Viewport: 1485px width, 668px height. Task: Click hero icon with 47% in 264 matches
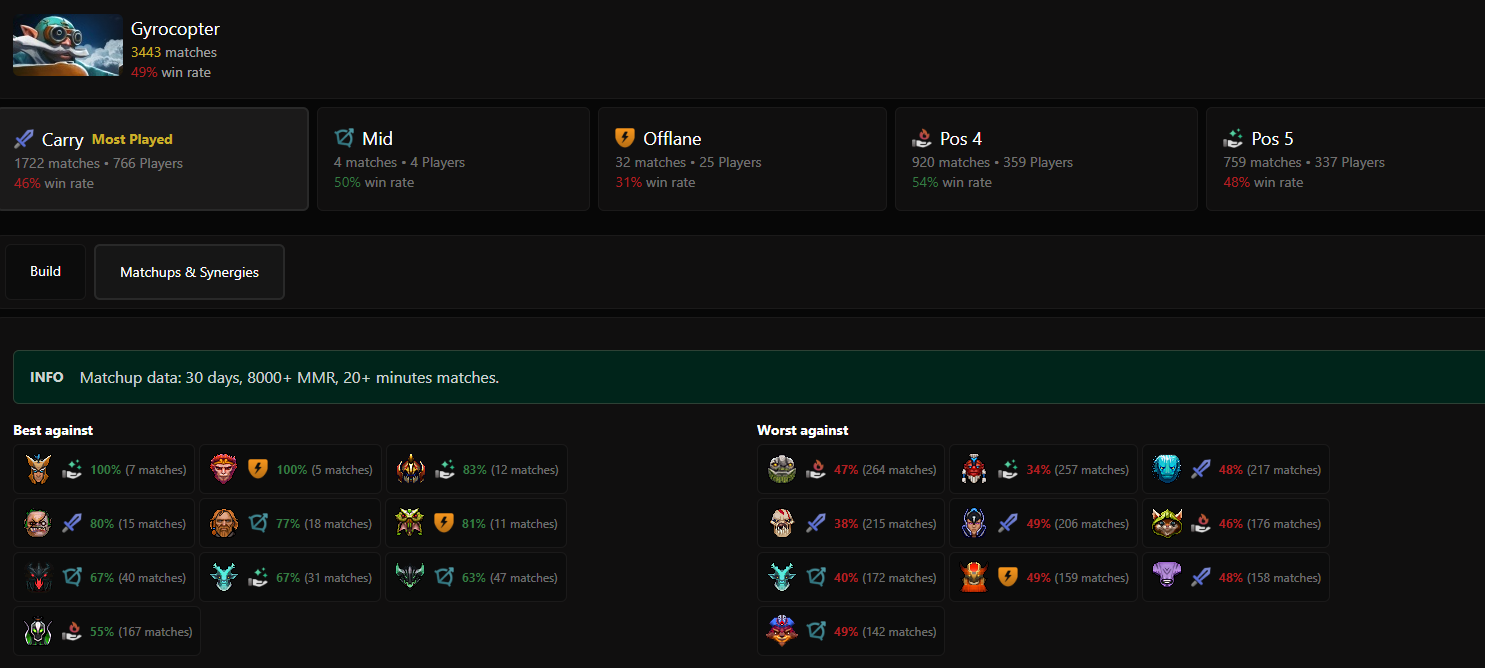pyautogui.click(x=782, y=469)
